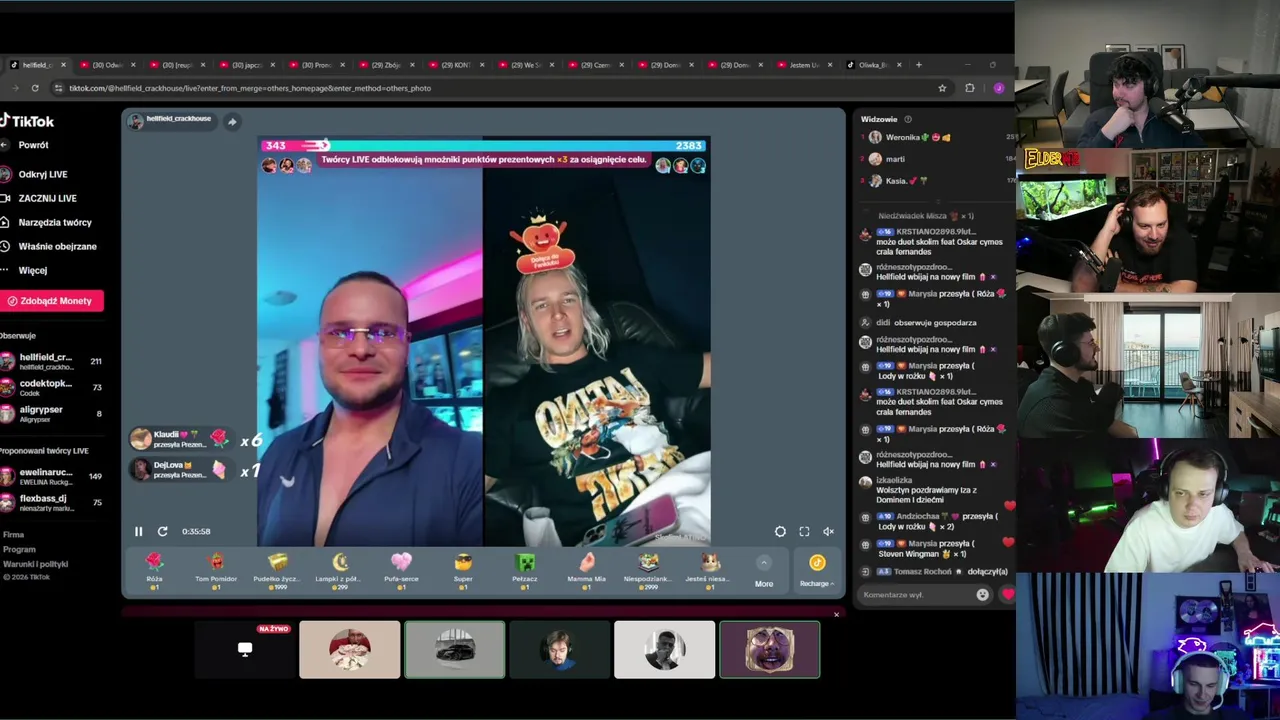This screenshot has height=720, width=1280.
Task: Open viewer Kasia entry
Action: tap(938, 181)
